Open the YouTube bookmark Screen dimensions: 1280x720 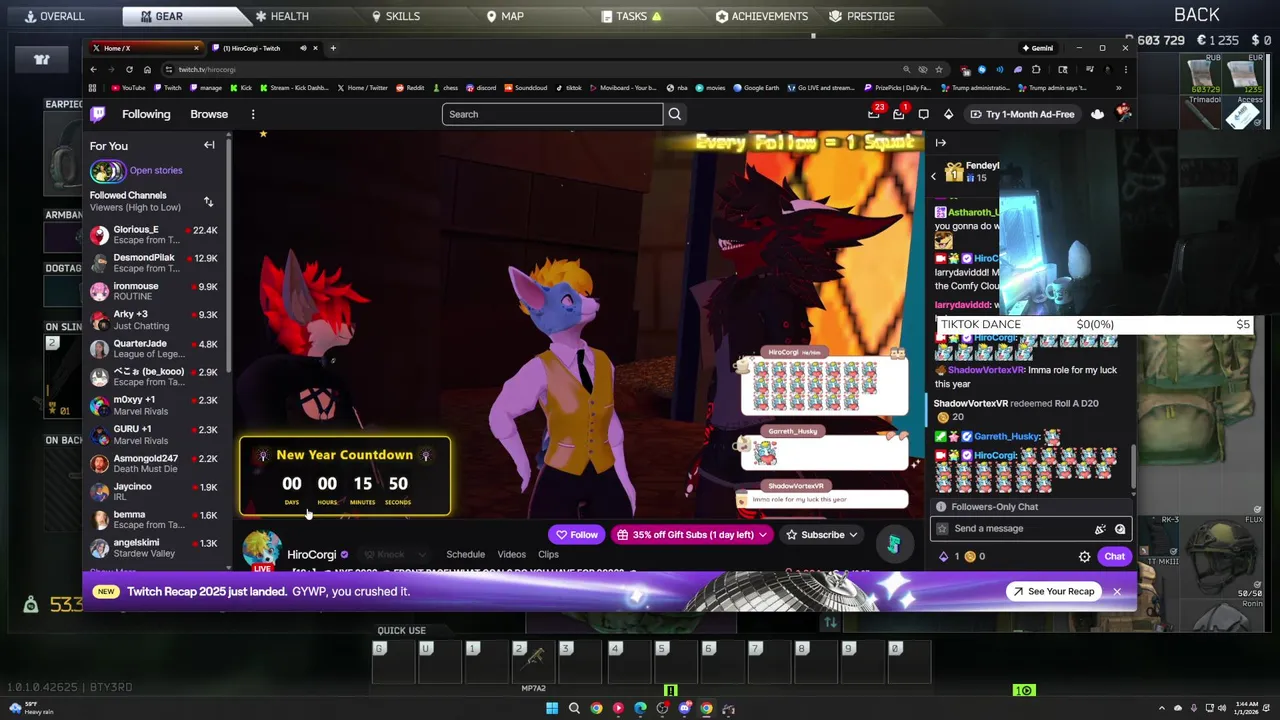click(x=128, y=88)
